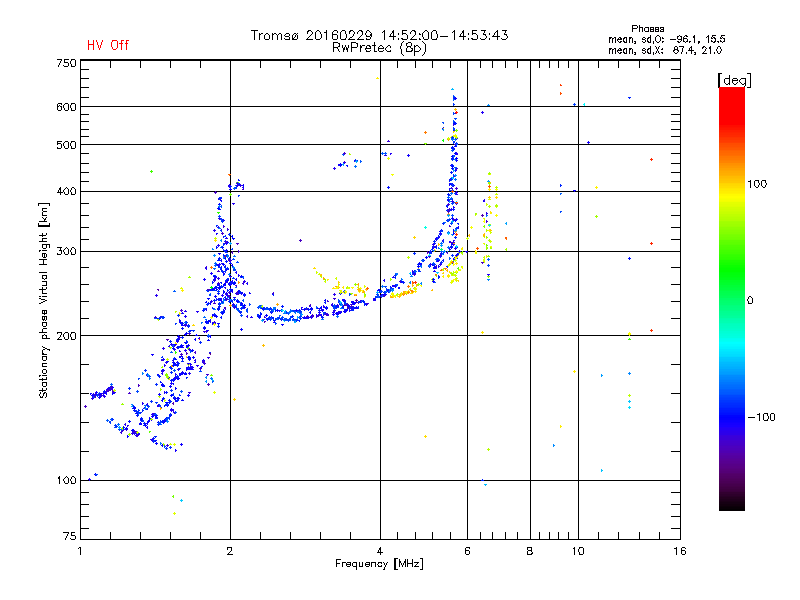Image resolution: width=800 pixels, height=600 pixels.
Task: Select the plot title 'Tromsø 20160229 14:52:00-14:53:43'
Action: (379, 35)
